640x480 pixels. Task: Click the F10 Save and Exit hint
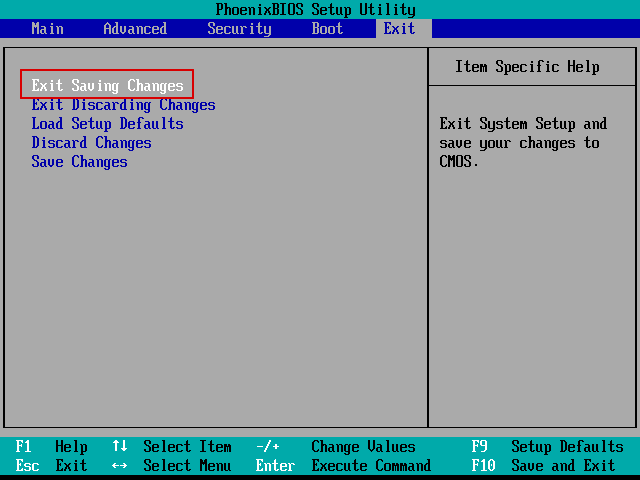point(543,465)
